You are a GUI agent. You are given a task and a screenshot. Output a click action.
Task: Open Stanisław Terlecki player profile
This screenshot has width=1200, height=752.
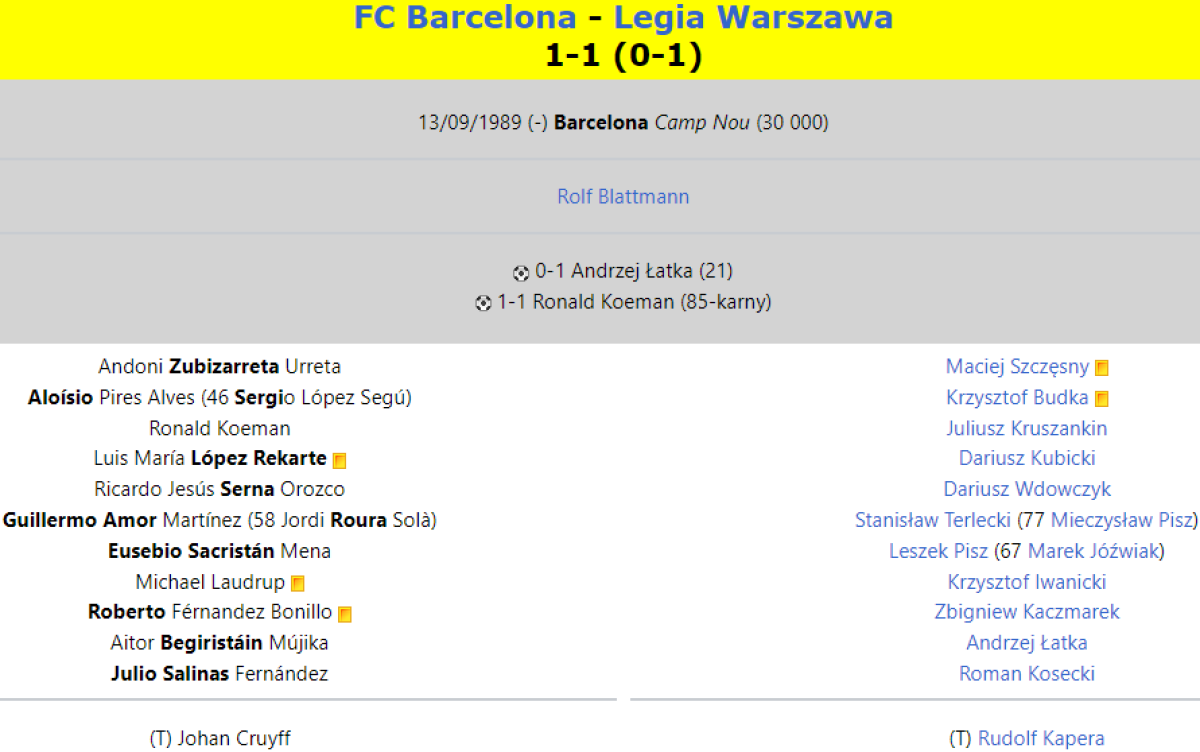pyautogui.click(x=933, y=520)
